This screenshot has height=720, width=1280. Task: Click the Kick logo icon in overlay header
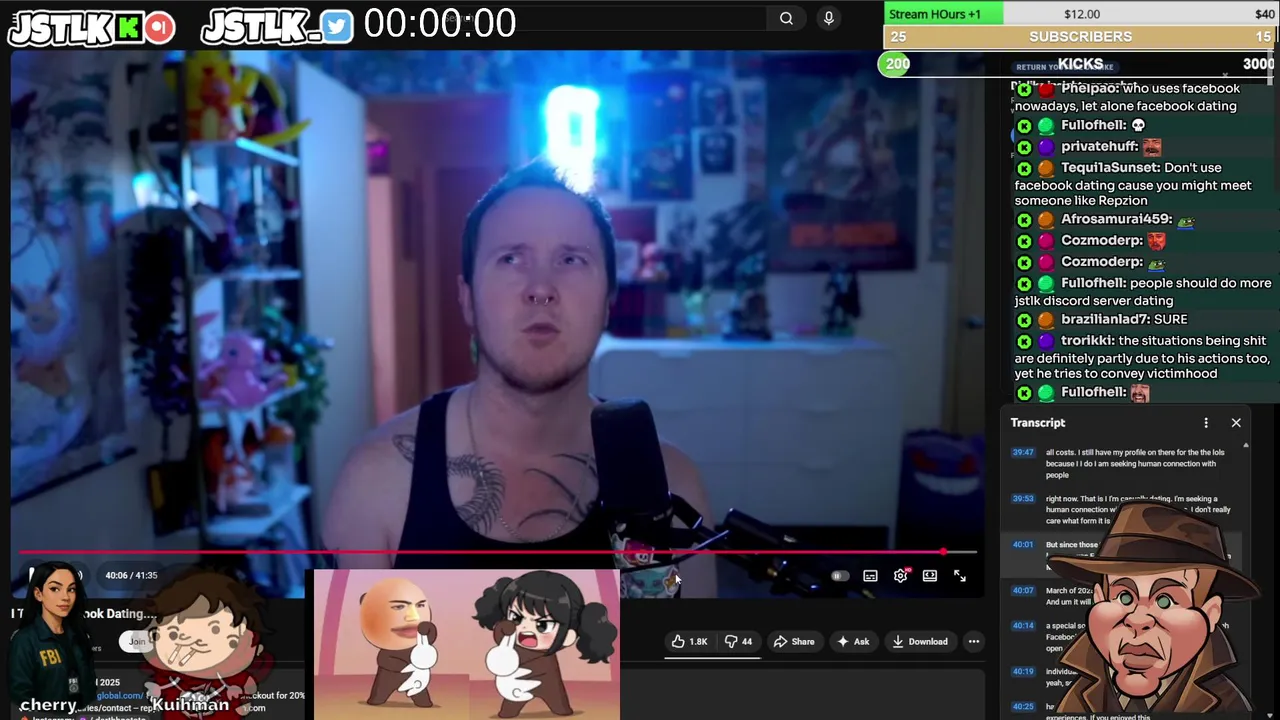tap(128, 28)
